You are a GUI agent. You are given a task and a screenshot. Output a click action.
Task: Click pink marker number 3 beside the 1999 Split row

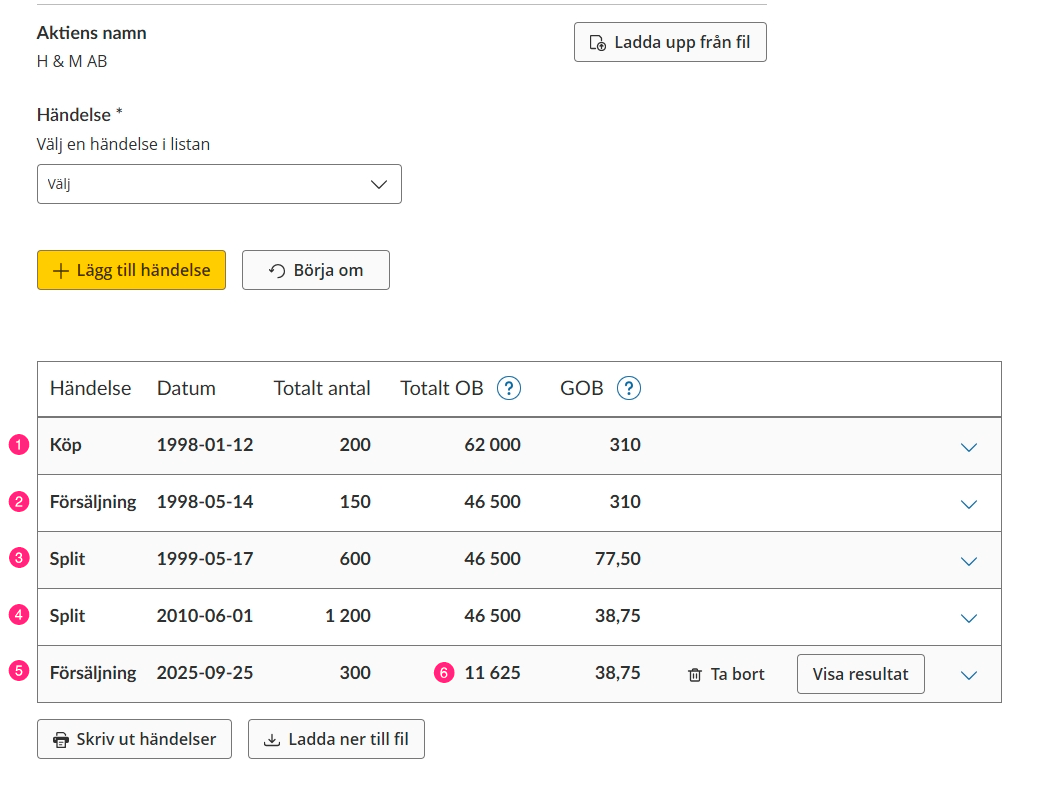(19, 559)
